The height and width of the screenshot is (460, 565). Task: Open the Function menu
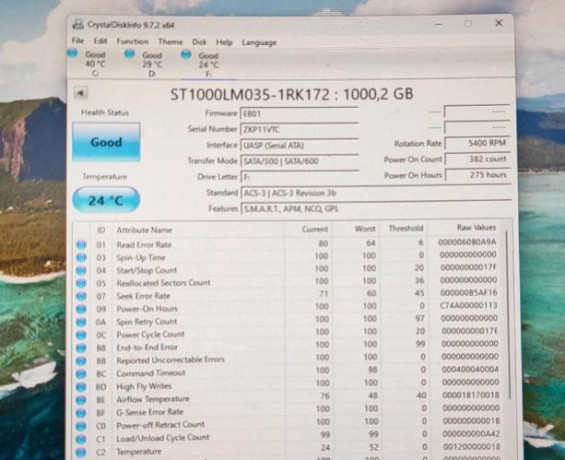click(132, 41)
